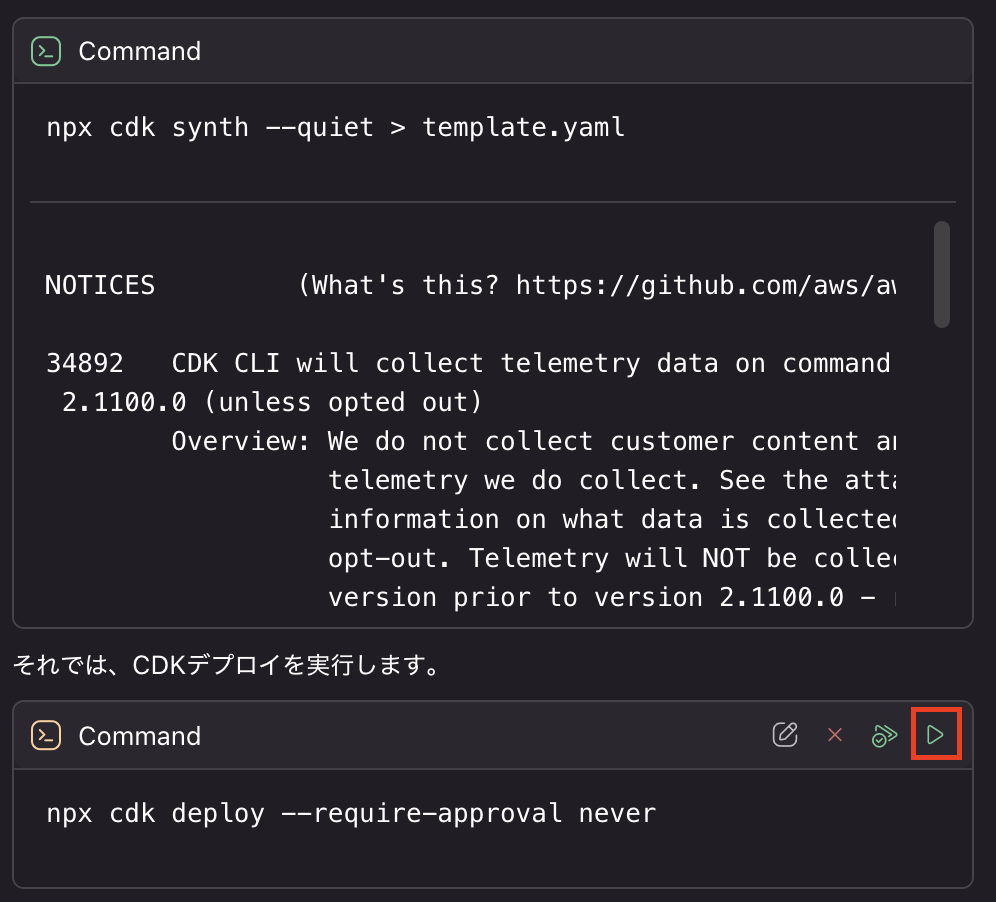Image resolution: width=996 pixels, height=902 pixels.
Task: Click '2.1100.0 (unless opted out)' line
Action: pos(272,402)
